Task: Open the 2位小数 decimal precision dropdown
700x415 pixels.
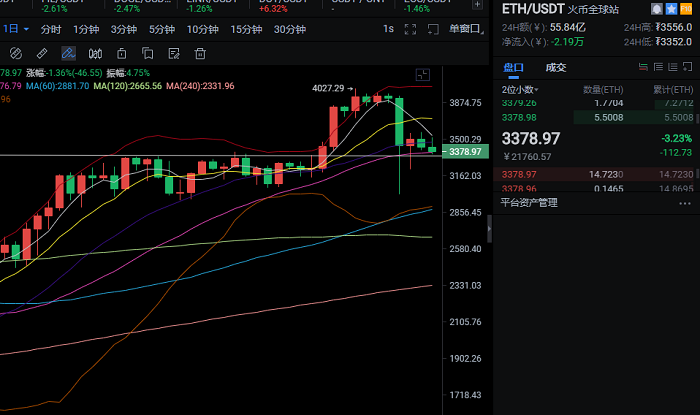Action: 524,89
